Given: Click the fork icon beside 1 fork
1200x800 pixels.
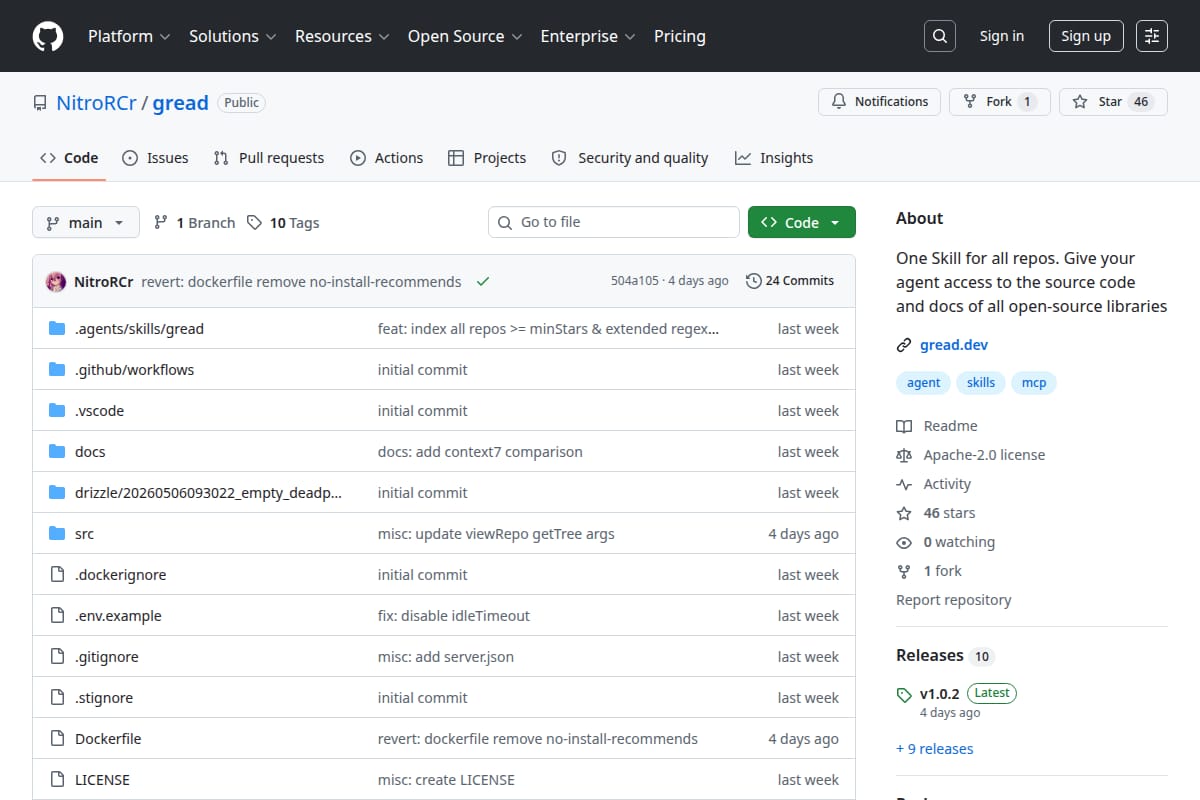Looking at the screenshot, I should coord(904,571).
